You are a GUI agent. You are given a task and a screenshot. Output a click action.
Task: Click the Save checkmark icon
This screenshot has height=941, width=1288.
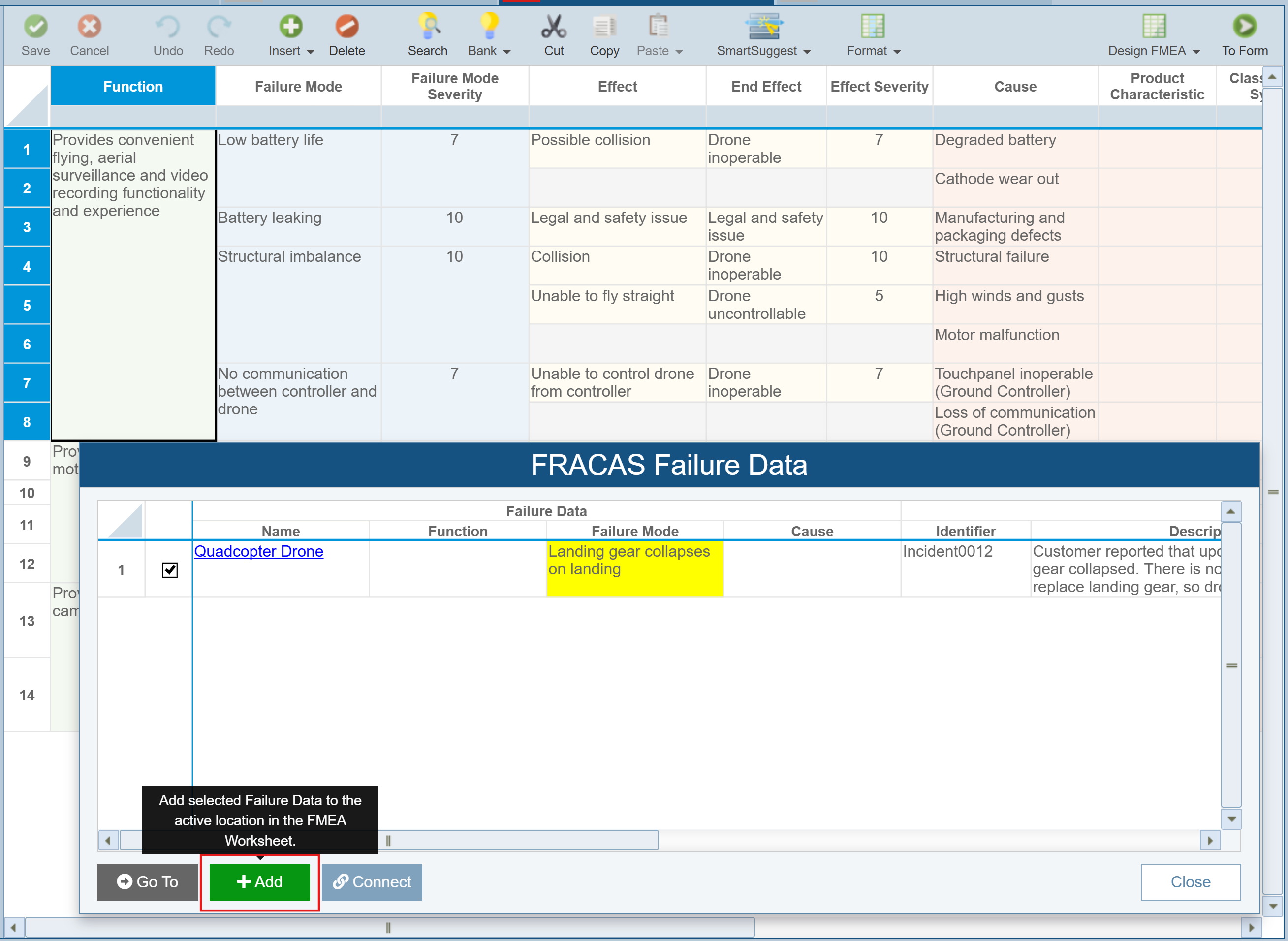(35, 27)
